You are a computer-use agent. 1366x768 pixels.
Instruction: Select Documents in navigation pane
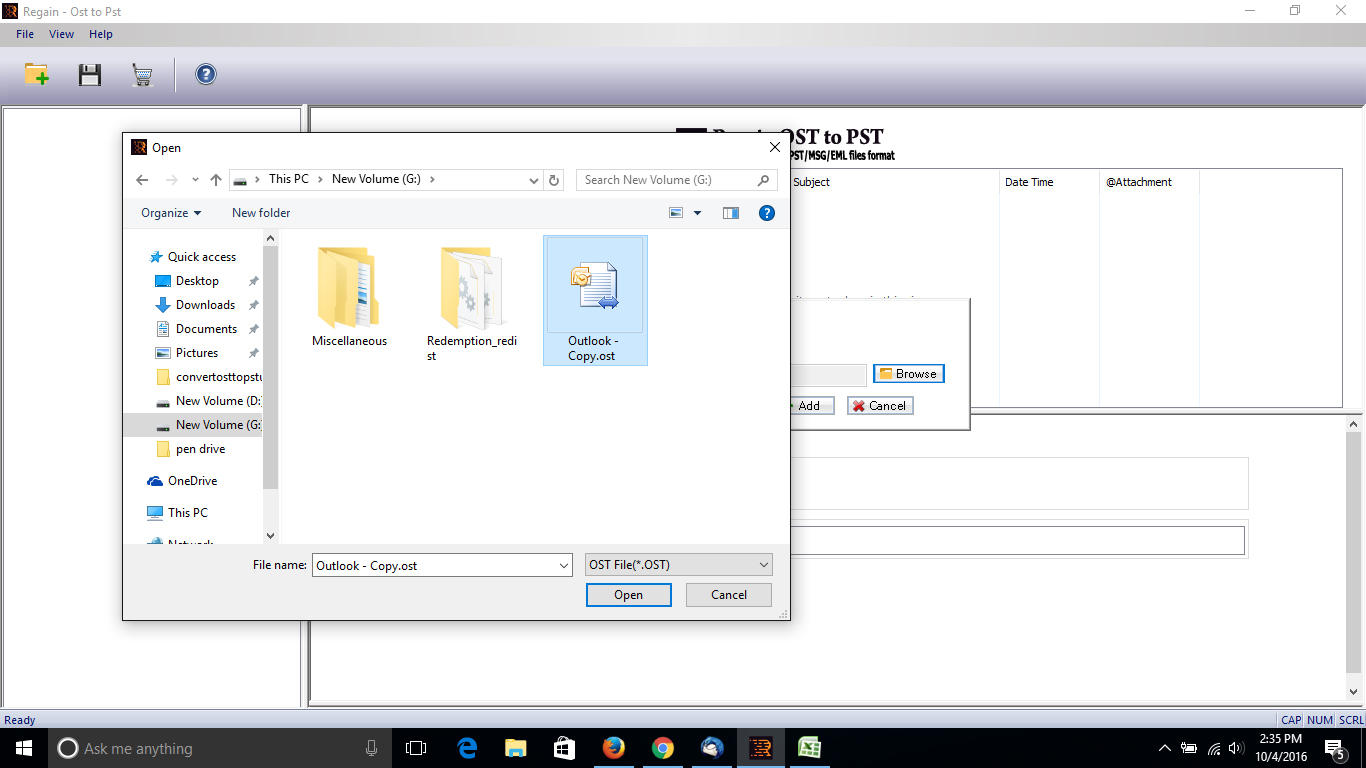point(206,329)
